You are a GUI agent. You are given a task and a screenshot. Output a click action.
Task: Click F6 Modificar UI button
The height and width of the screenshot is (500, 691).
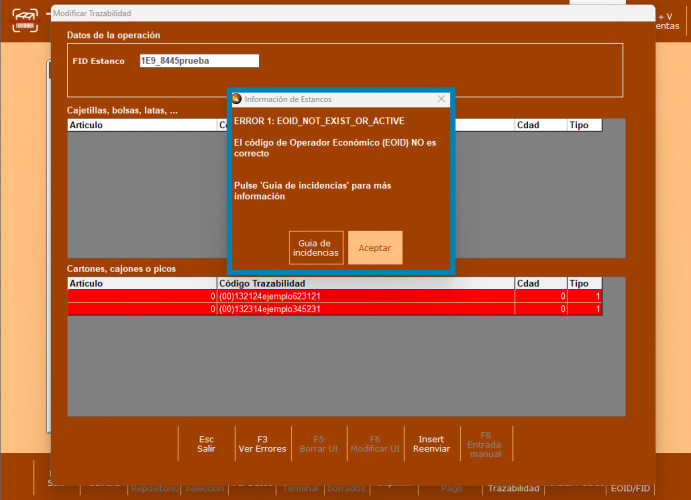tap(375, 444)
